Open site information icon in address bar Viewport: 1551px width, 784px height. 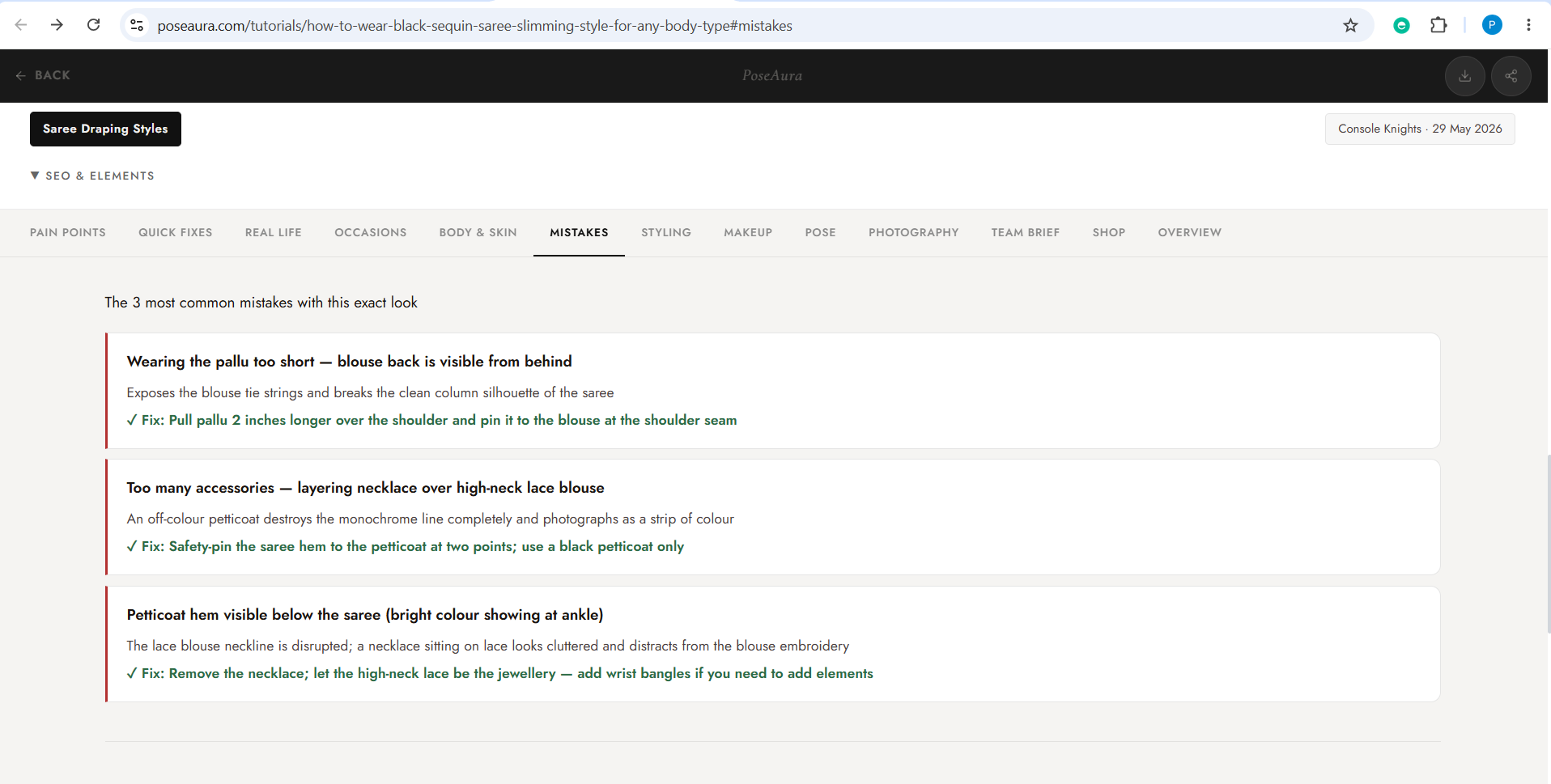pyautogui.click(x=138, y=26)
